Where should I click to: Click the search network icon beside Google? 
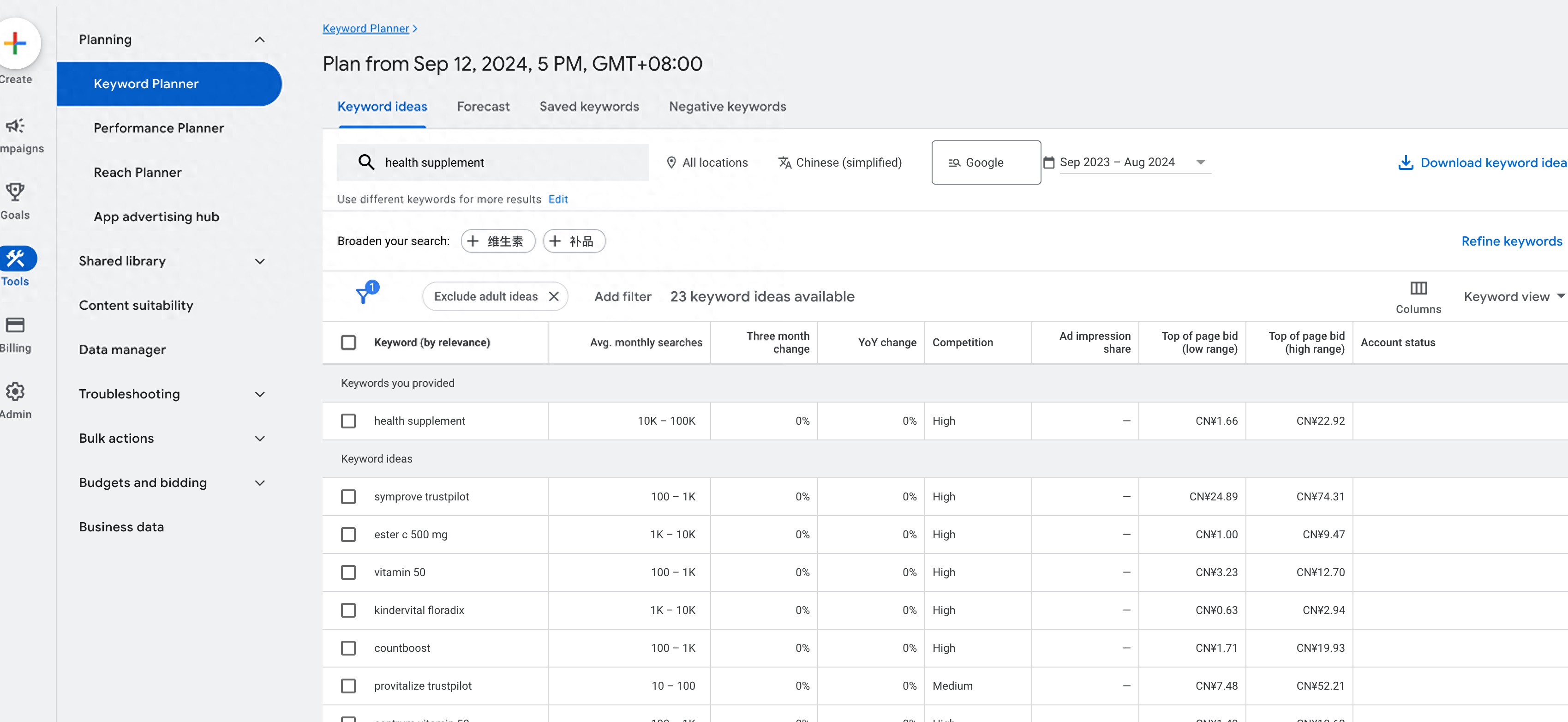pyautogui.click(x=954, y=162)
